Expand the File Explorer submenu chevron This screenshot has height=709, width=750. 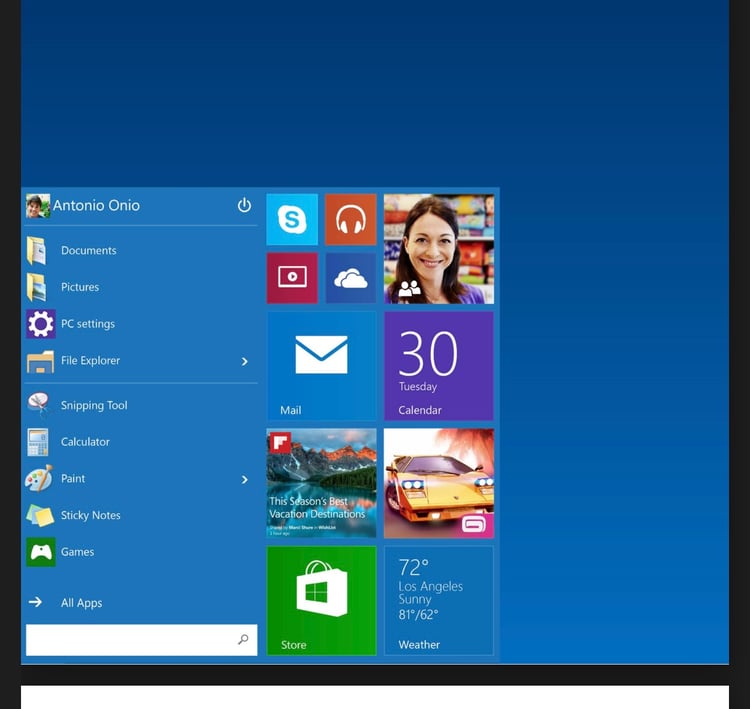pyautogui.click(x=244, y=361)
